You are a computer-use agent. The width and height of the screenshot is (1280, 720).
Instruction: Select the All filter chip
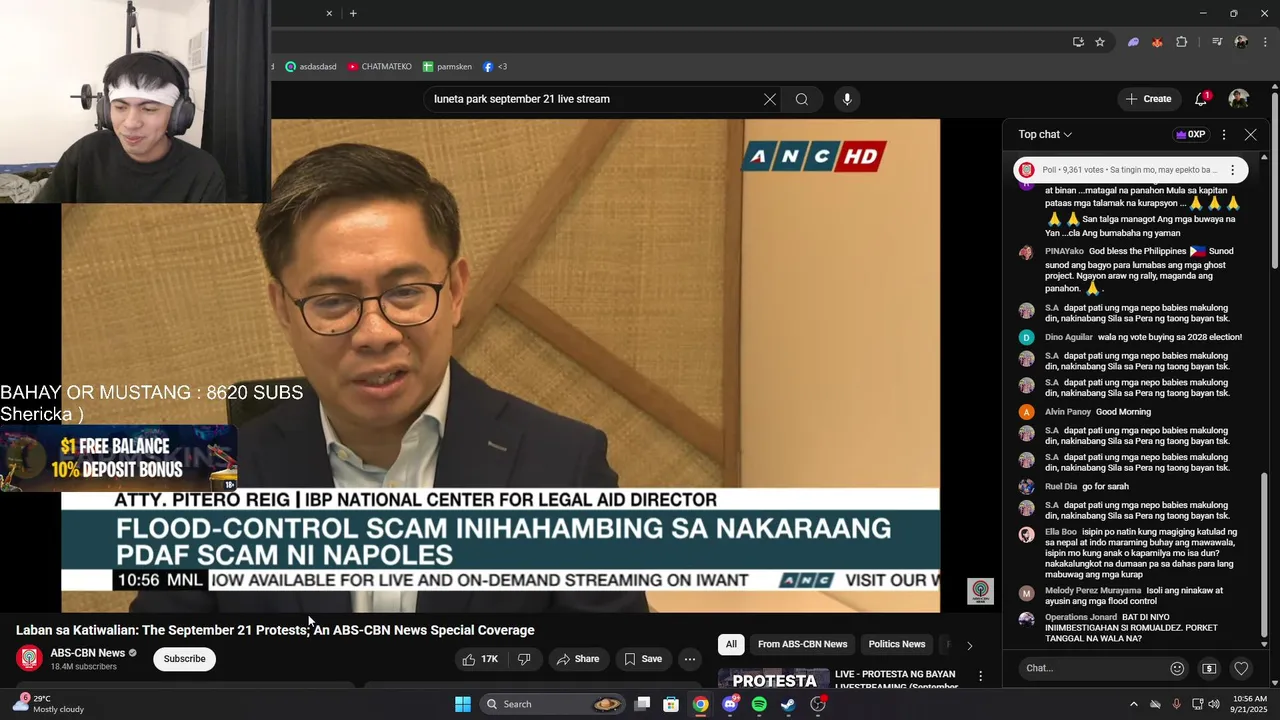[731, 644]
